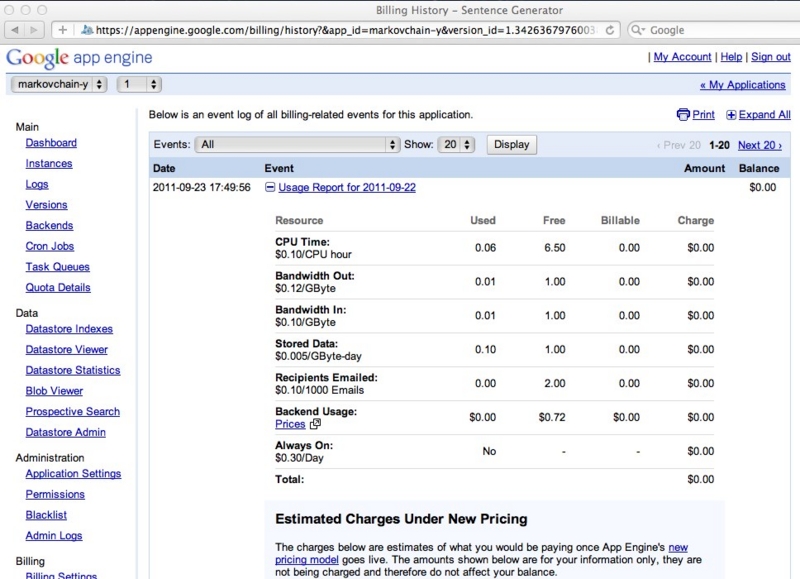Click the event timestamp 2011-09-23 17:49:56
This screenshot has height=579, width=800.
202,187
